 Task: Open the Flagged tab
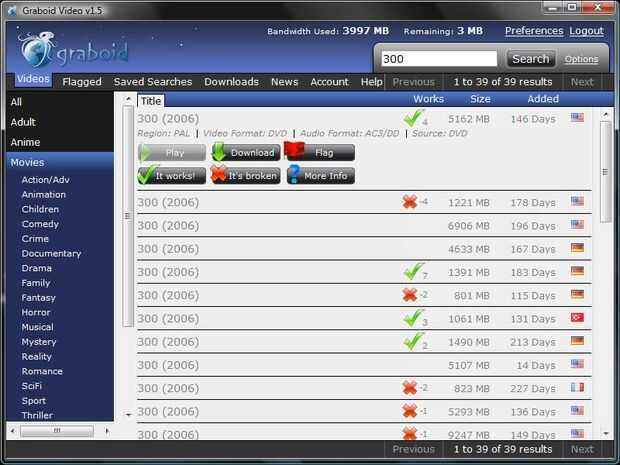pos(82,82)
